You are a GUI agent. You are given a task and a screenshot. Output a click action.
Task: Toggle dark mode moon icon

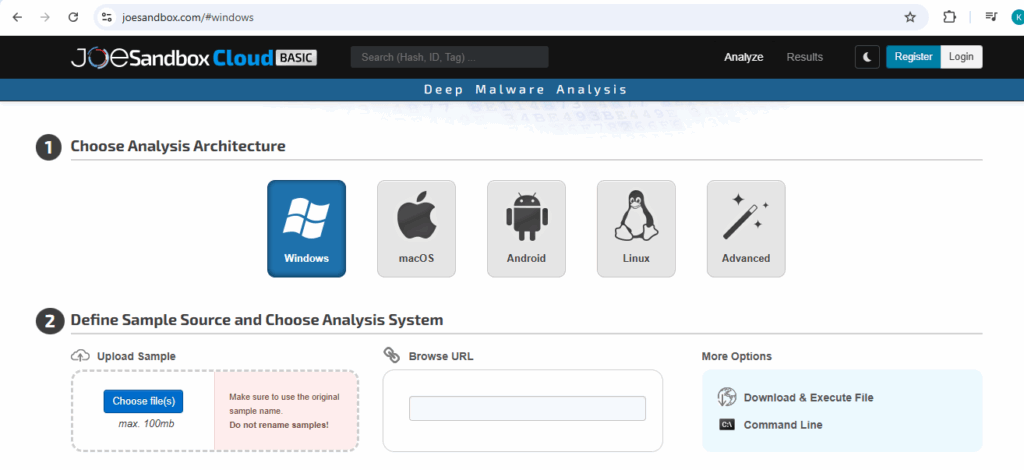pyautogui.click(x=867, y=57)
